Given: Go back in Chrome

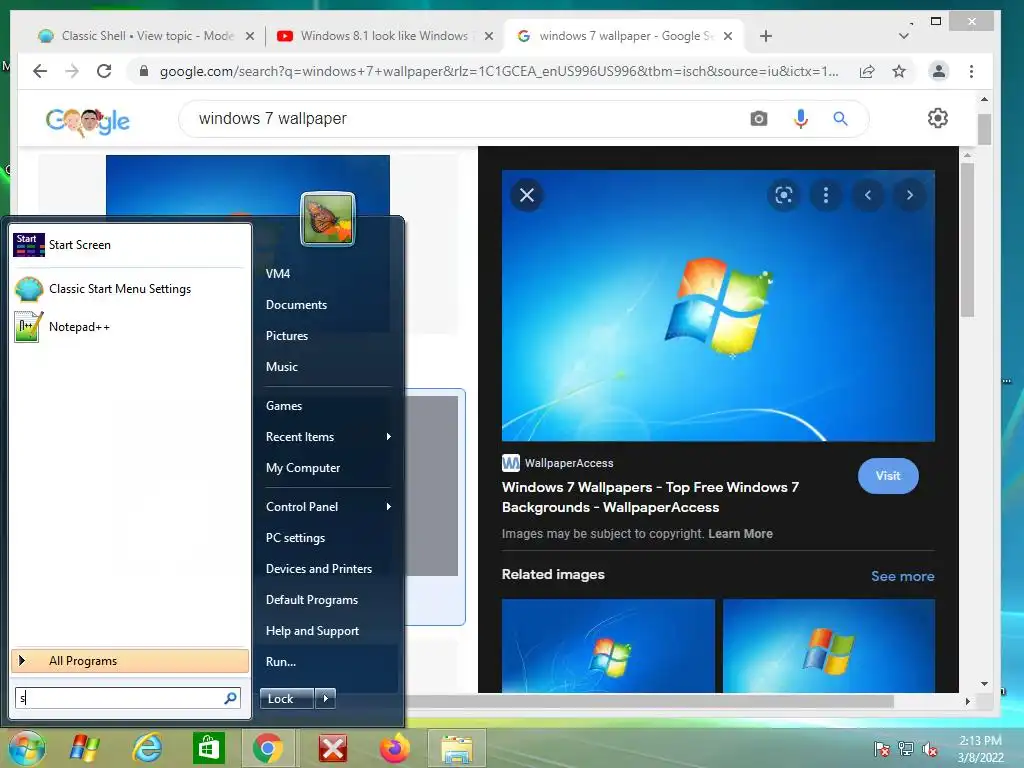Looking at the screenshot, I should (40, 71).
